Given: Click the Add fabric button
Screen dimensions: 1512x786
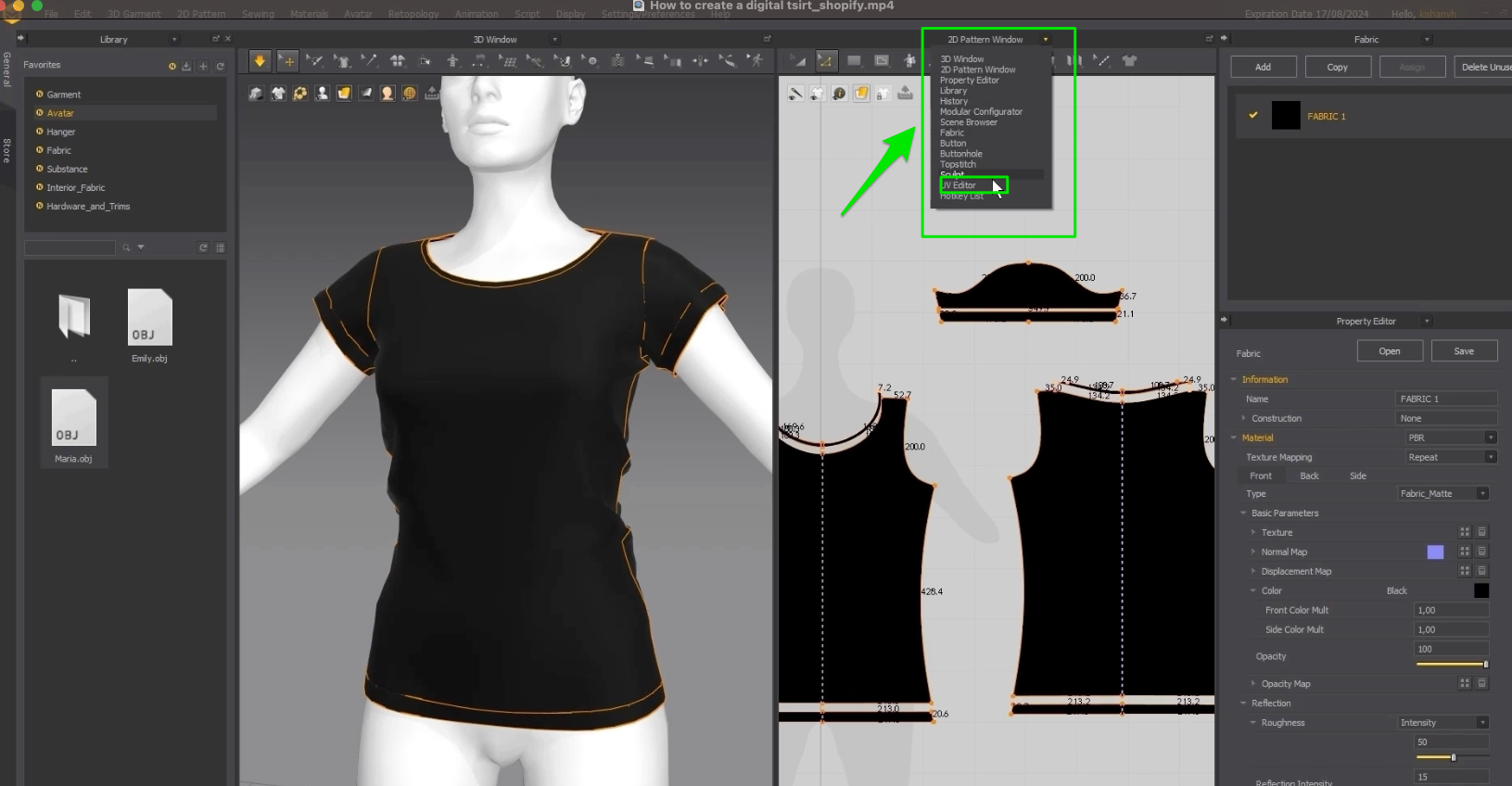Looking at the screenshot, I should point(1263,67).
